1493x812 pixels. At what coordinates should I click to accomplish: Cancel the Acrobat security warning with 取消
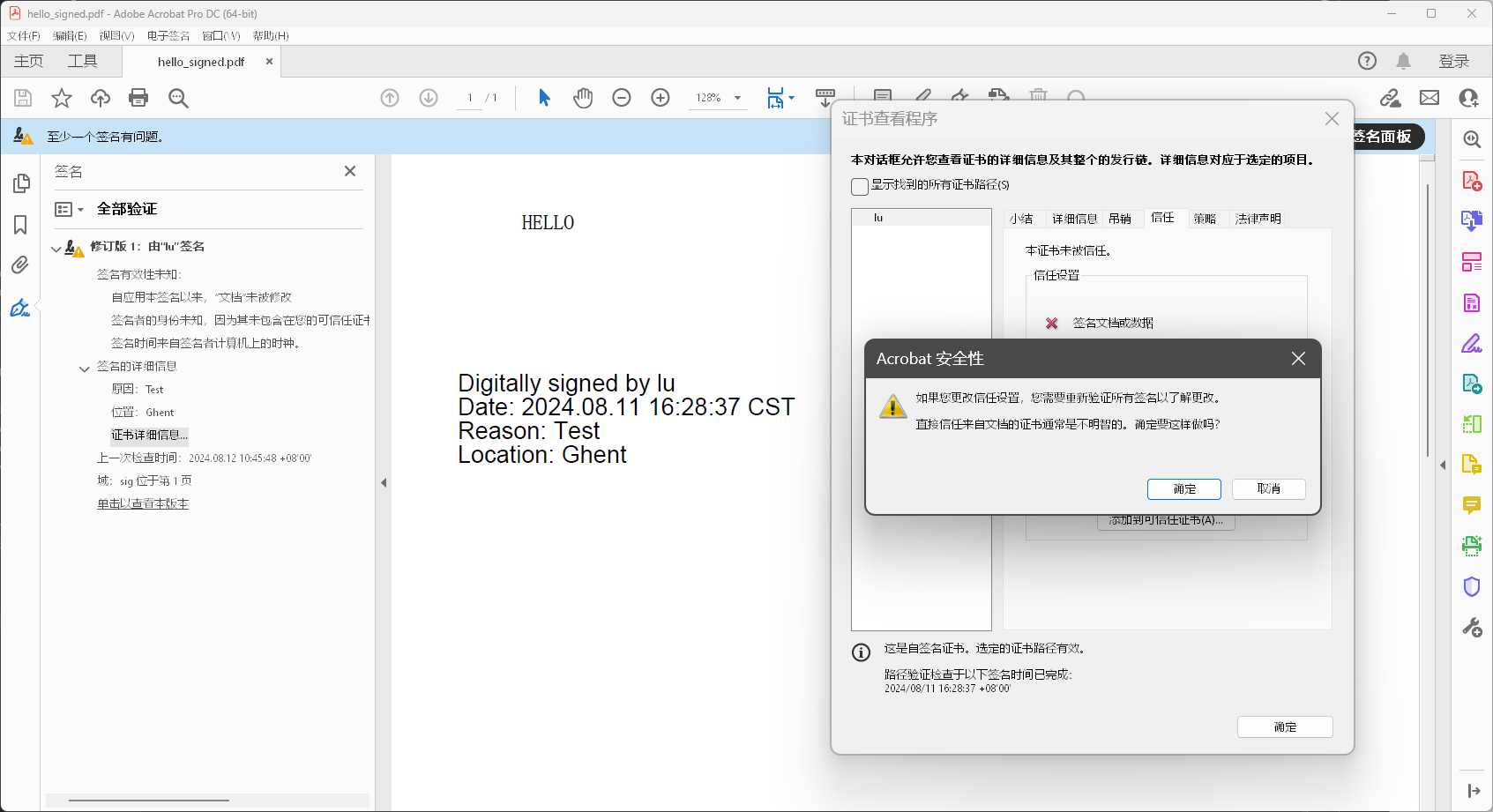point(1269,489)
